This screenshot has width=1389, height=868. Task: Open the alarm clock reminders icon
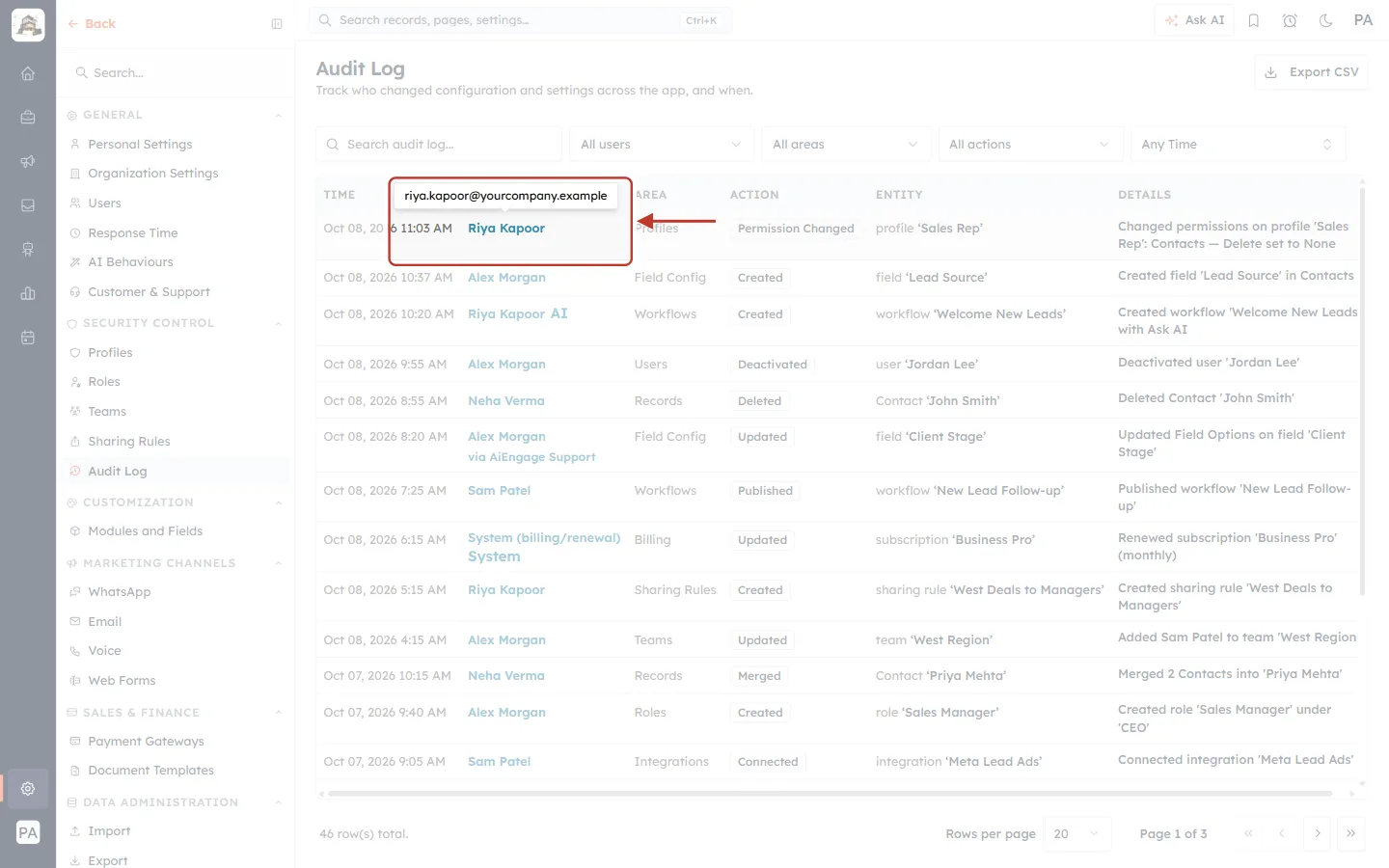1290,20
